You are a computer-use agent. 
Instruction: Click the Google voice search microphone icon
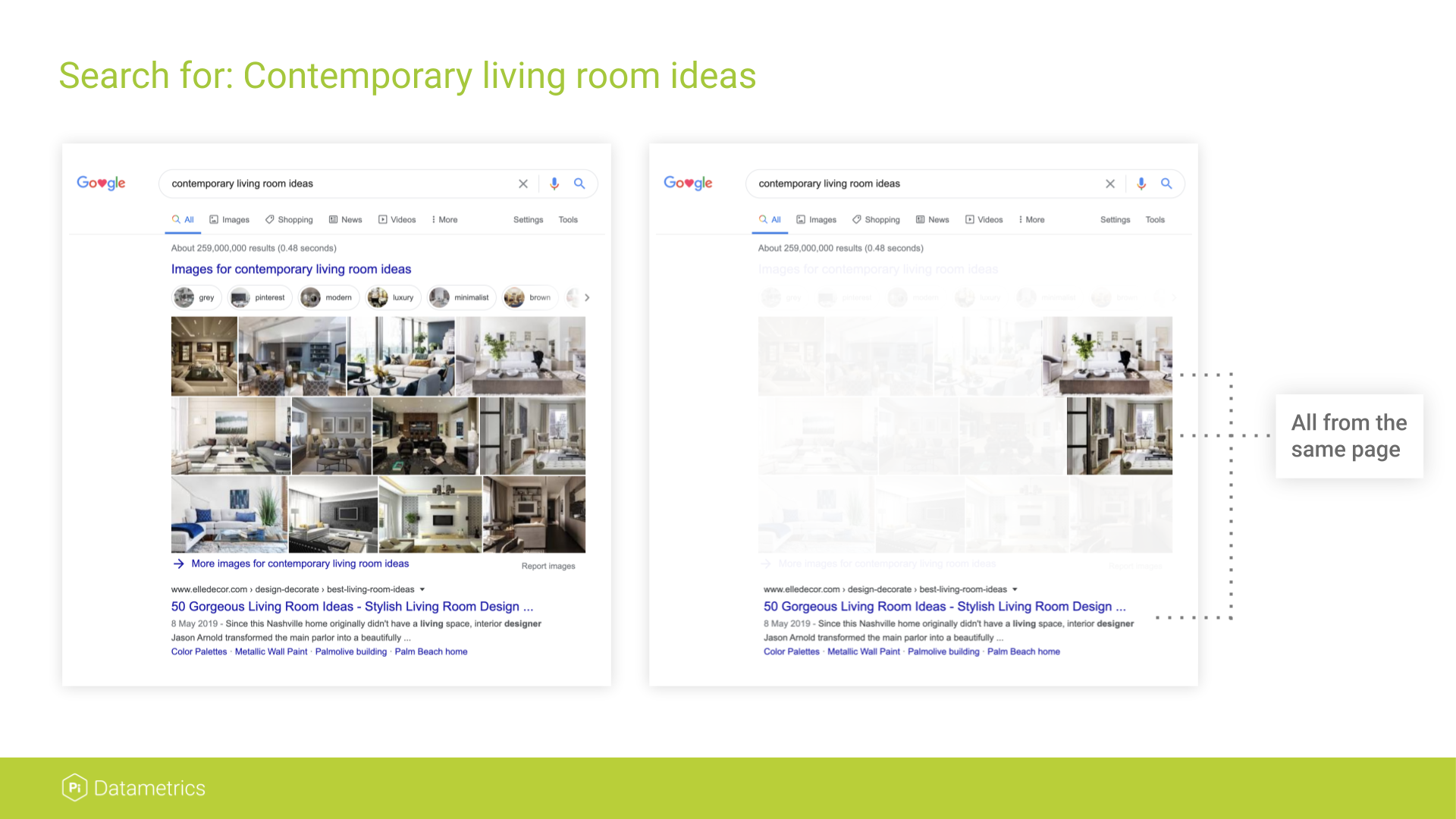[x=554, y=183]
